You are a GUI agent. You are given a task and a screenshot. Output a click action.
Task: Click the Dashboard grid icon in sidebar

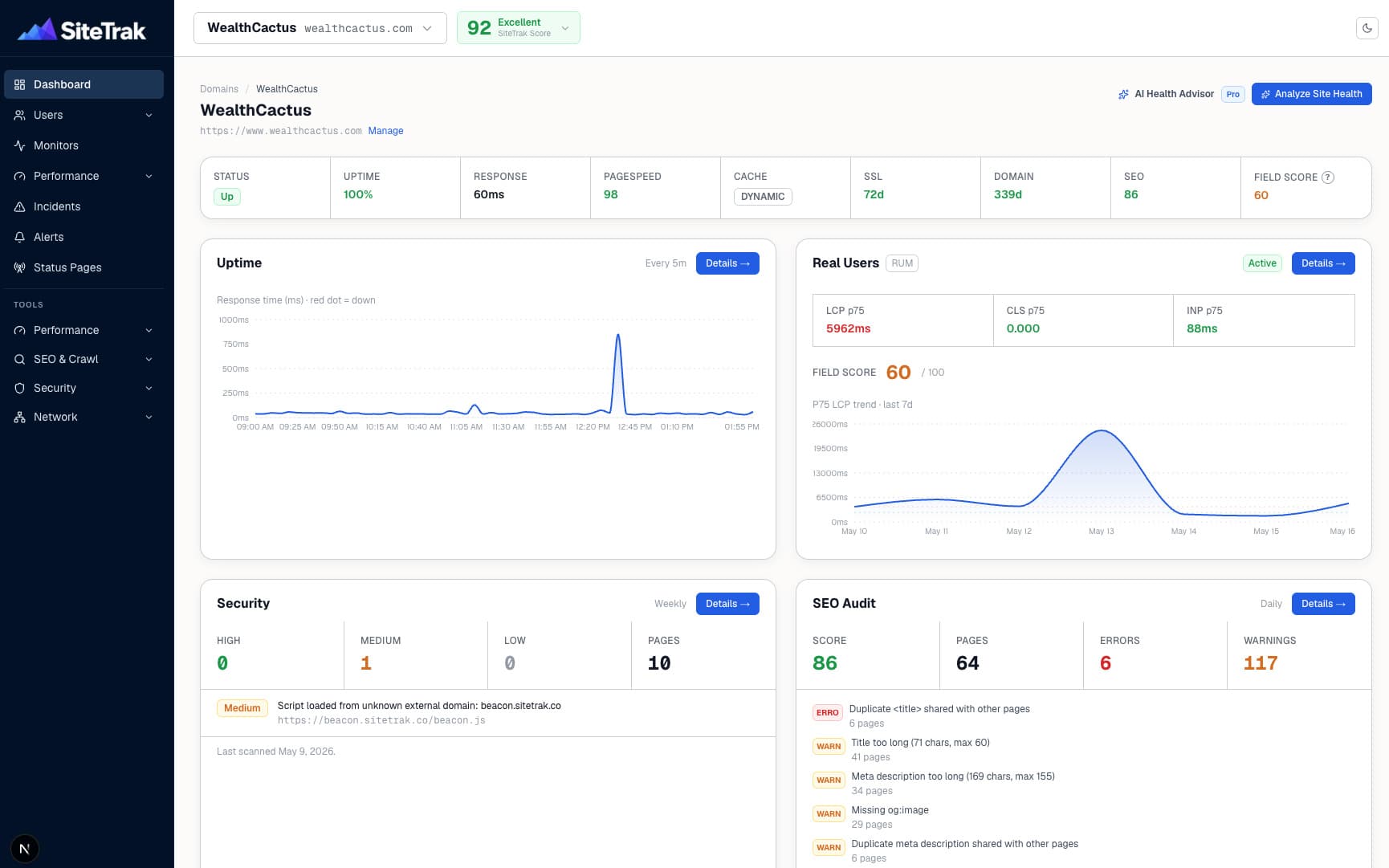click(20, 84)
